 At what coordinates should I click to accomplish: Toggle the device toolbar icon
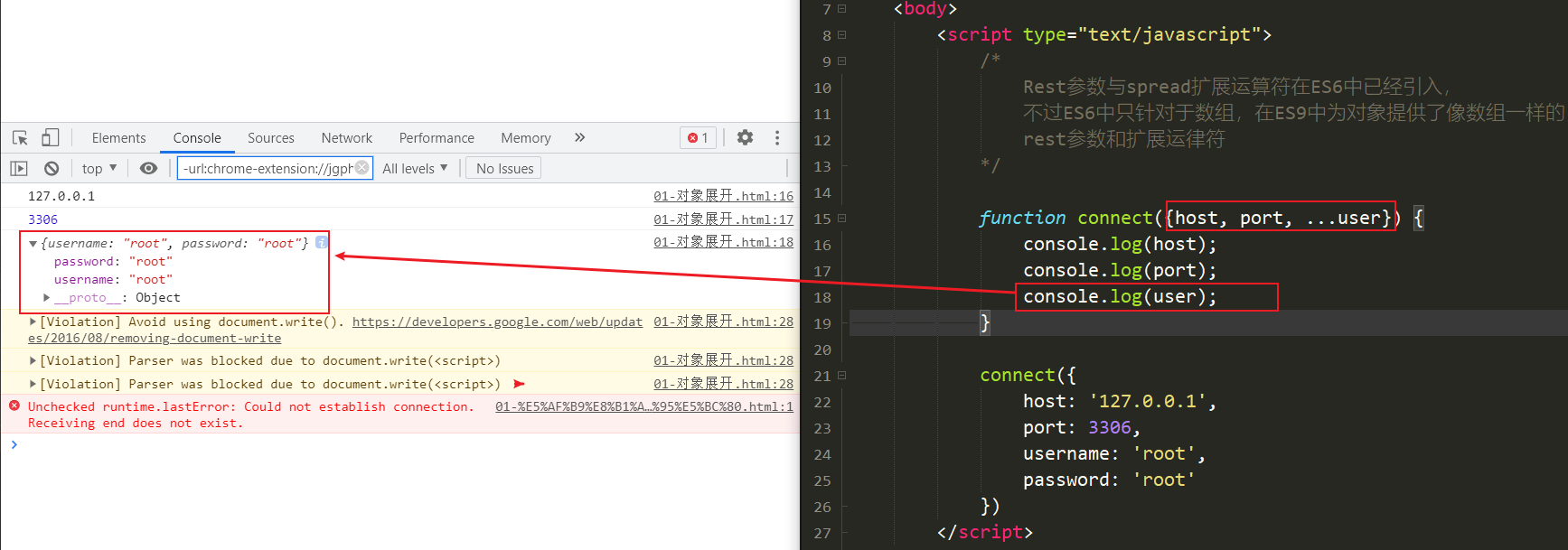click(51, 137)
